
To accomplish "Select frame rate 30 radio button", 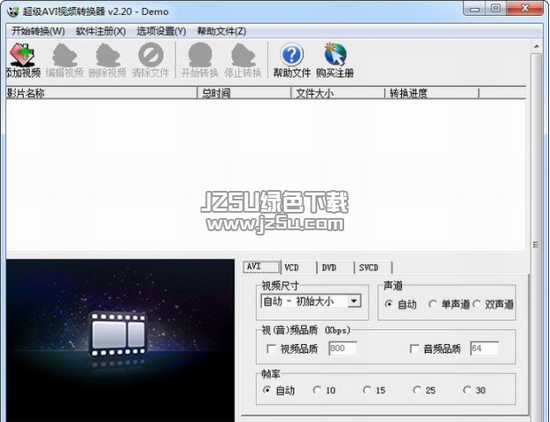I will pos(467,390).
